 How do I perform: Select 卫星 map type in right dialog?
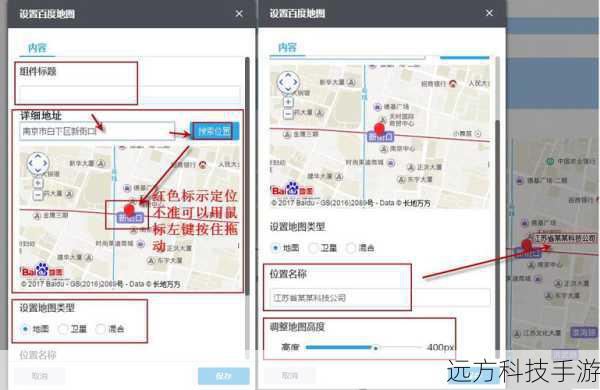(x=313, y=248)
